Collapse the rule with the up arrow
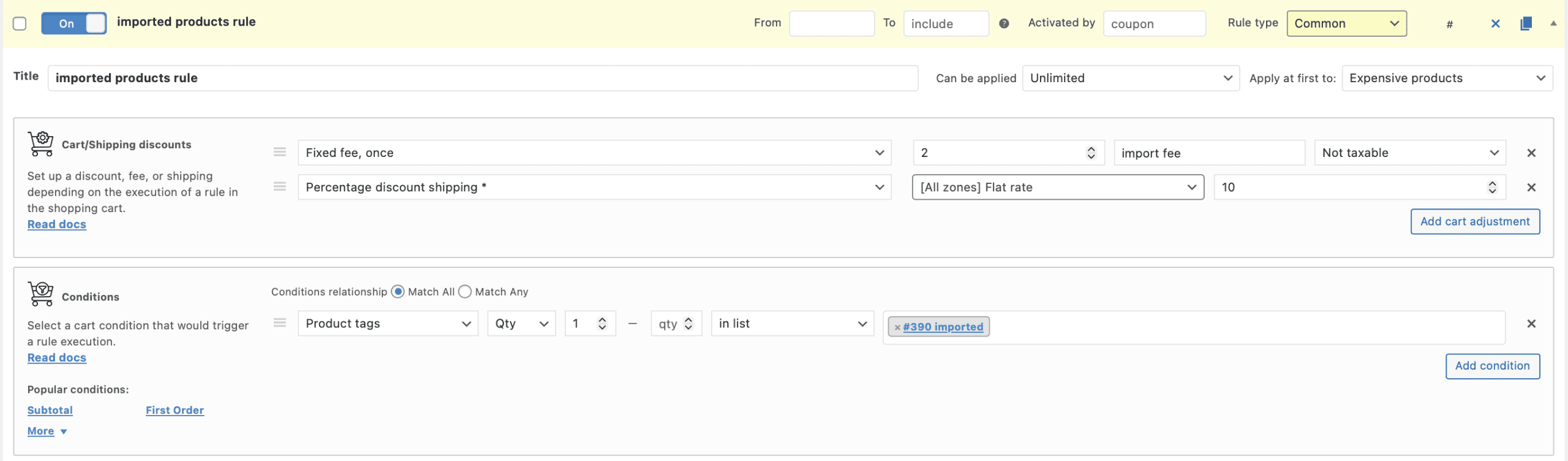 pos(1553,23)
